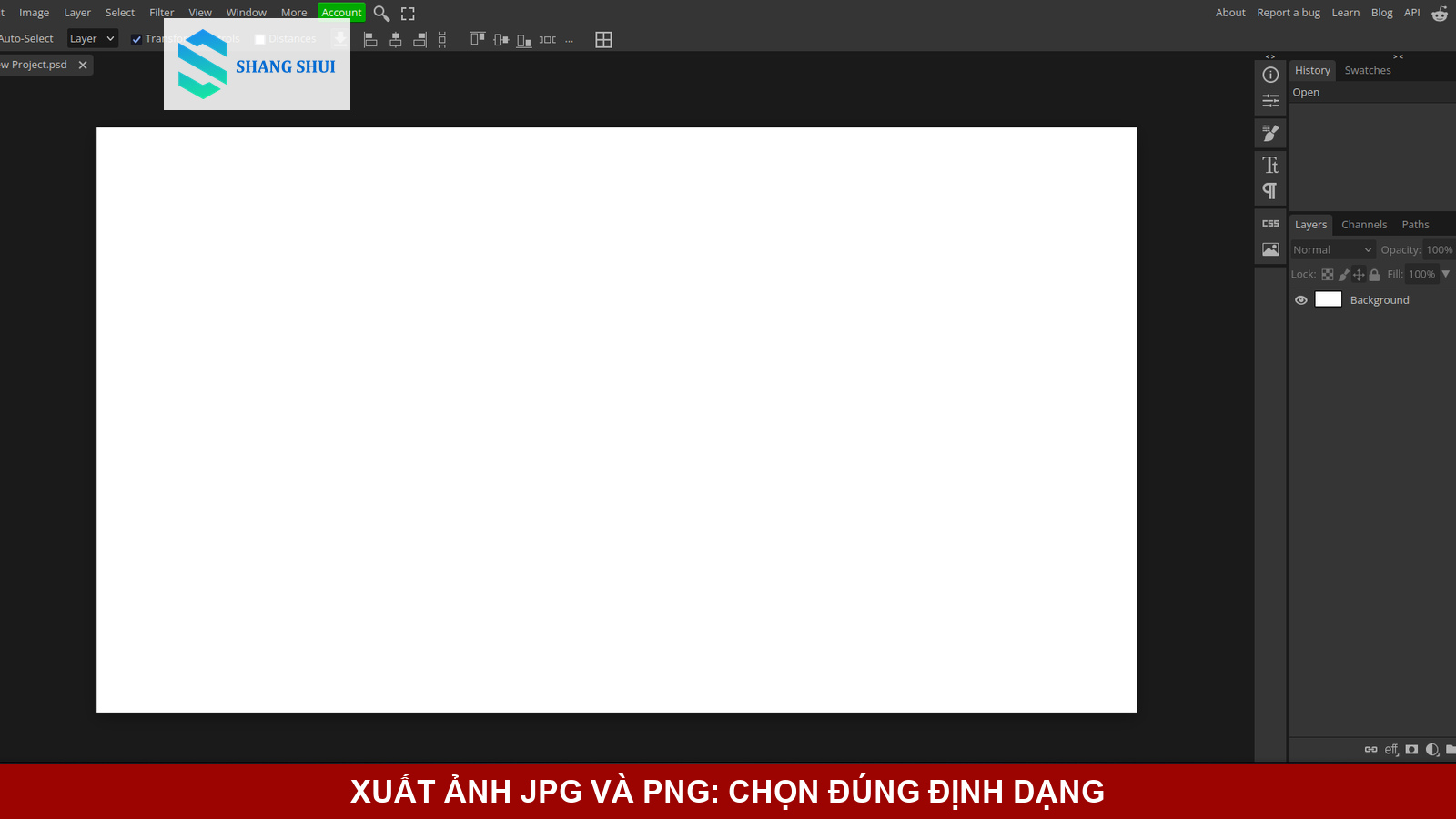Open the Opacity 100% dropdown
This screenshot has width=1456, height=819.
point(1439,249)
